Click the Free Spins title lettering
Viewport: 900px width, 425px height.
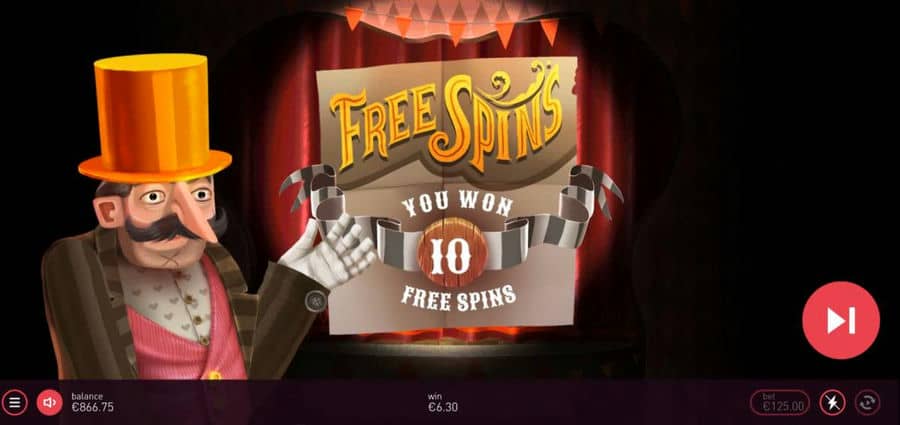tap(445, 117)
